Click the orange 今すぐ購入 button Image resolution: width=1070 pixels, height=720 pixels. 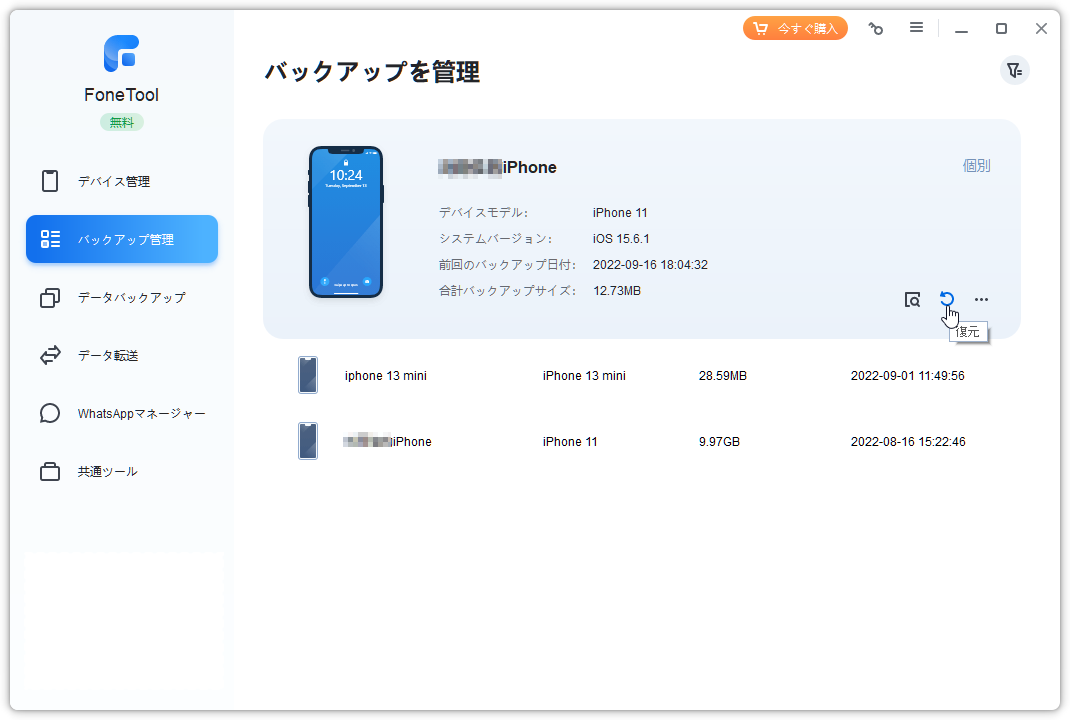click(x=795, y=28)
